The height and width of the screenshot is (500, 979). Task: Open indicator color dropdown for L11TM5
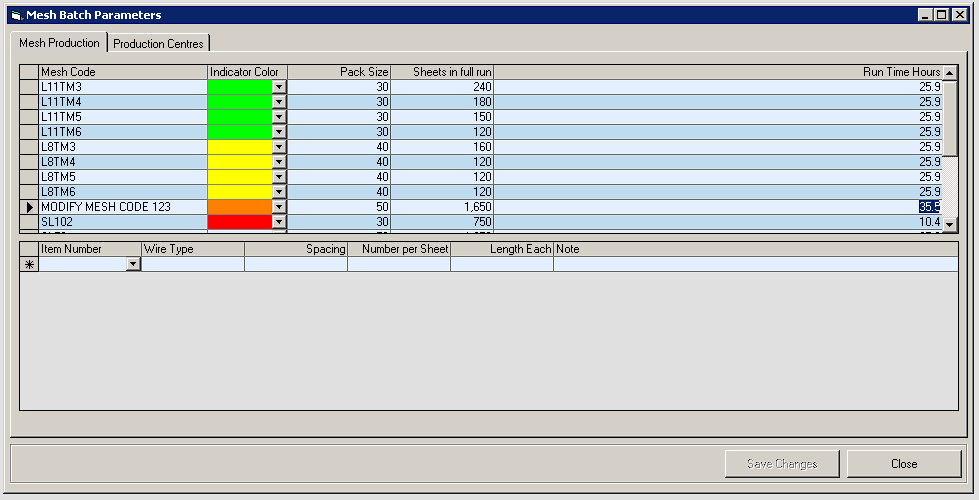[279, 117]
